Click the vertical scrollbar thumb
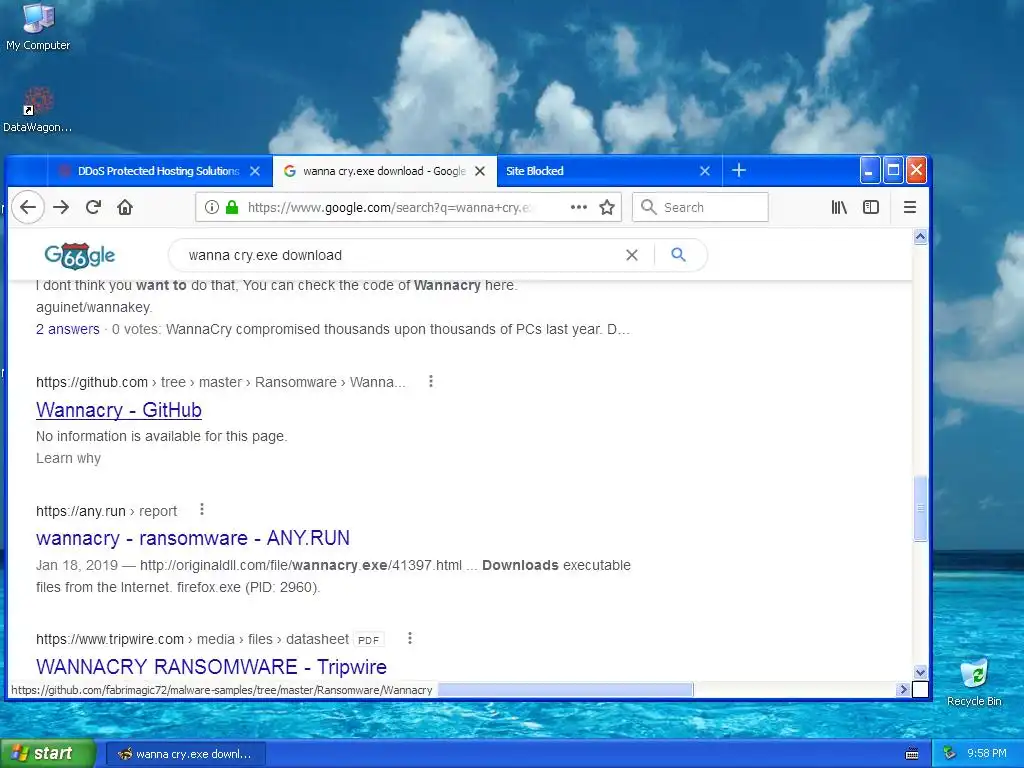 point(920,509)
